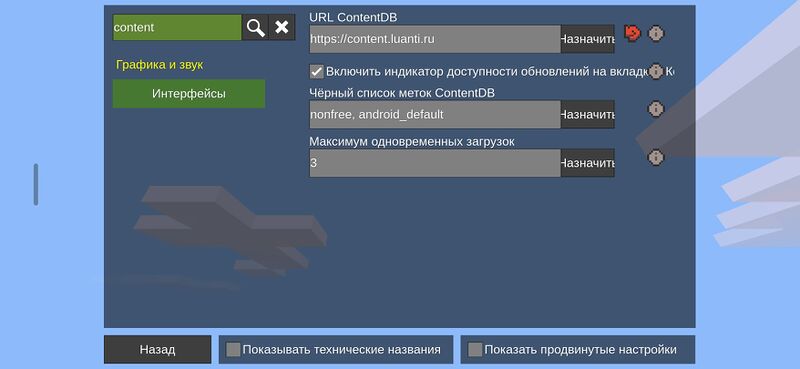Reset URL ContentDB with red undo icon
Screen dimensions: 800x369
point(632,34)
